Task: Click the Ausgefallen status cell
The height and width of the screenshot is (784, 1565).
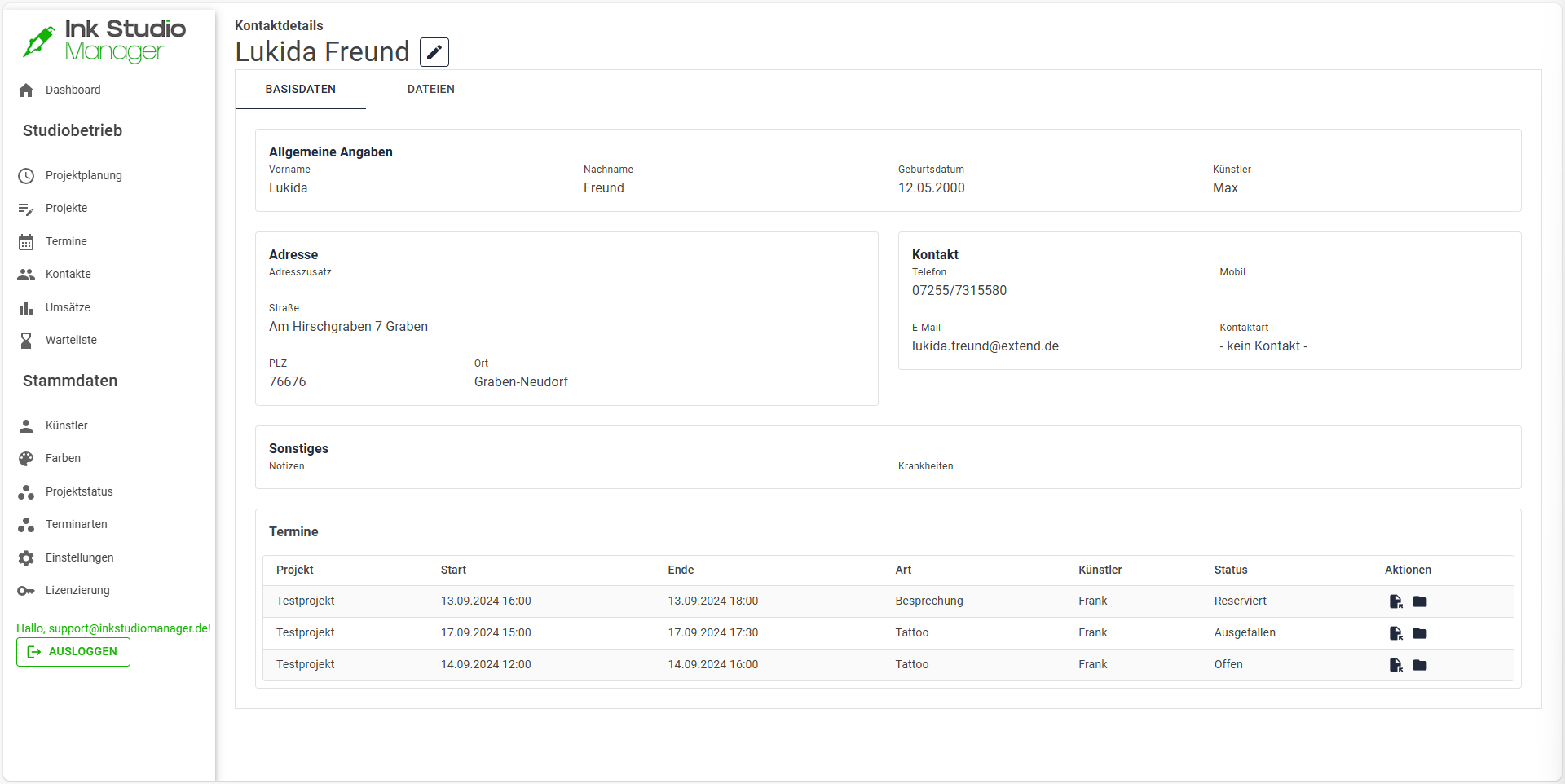Action: coord(1245,633)
